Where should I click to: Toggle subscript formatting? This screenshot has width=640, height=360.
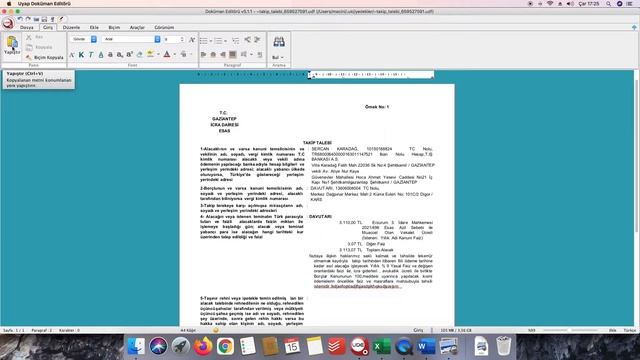click(x=120, y=54)
